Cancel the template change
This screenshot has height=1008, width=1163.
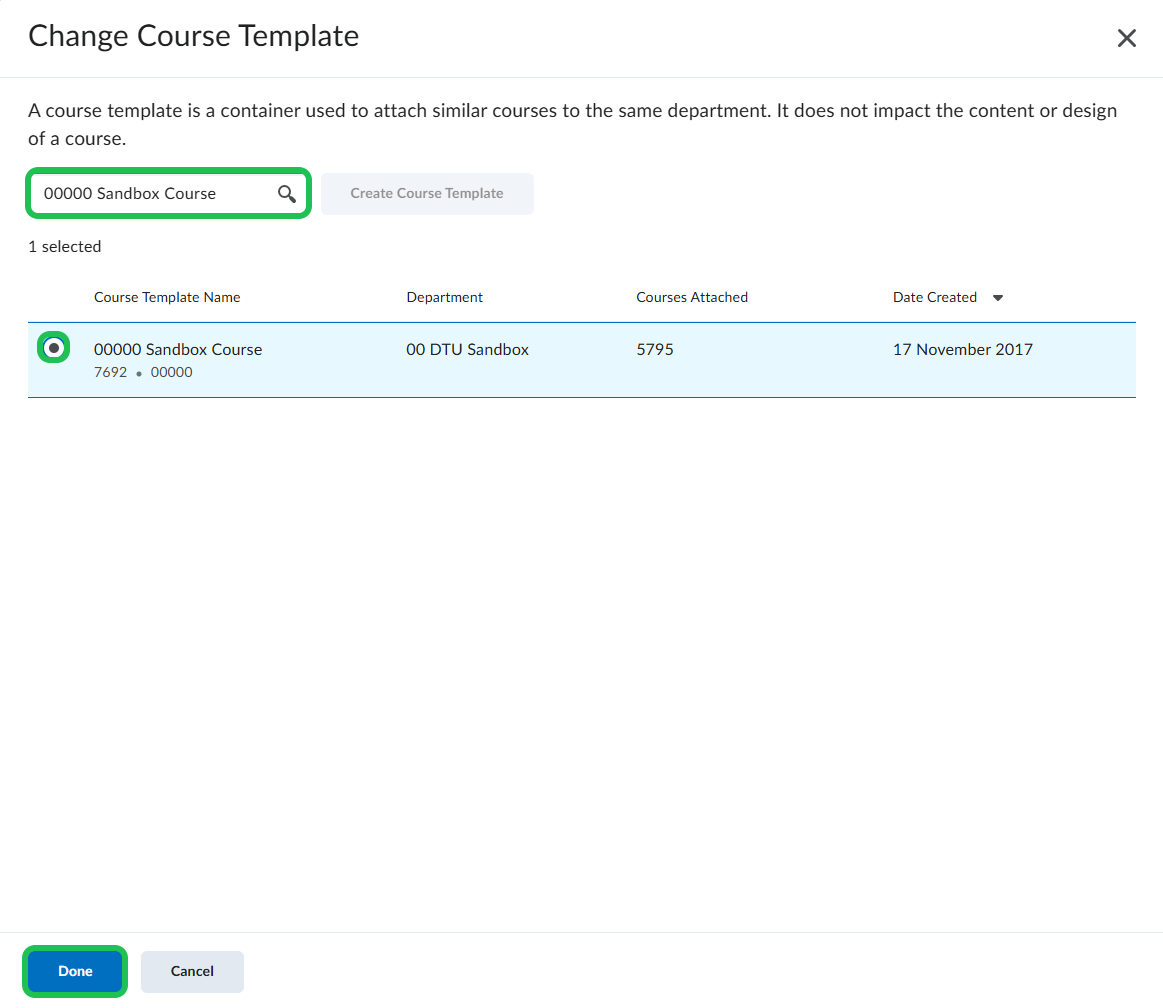coord(192,971)
